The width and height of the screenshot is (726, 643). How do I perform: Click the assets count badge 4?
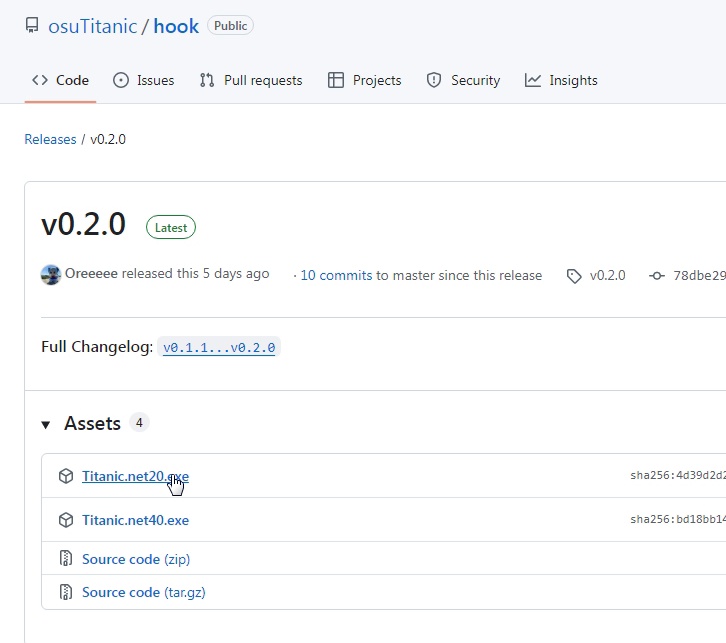(139, 423)
